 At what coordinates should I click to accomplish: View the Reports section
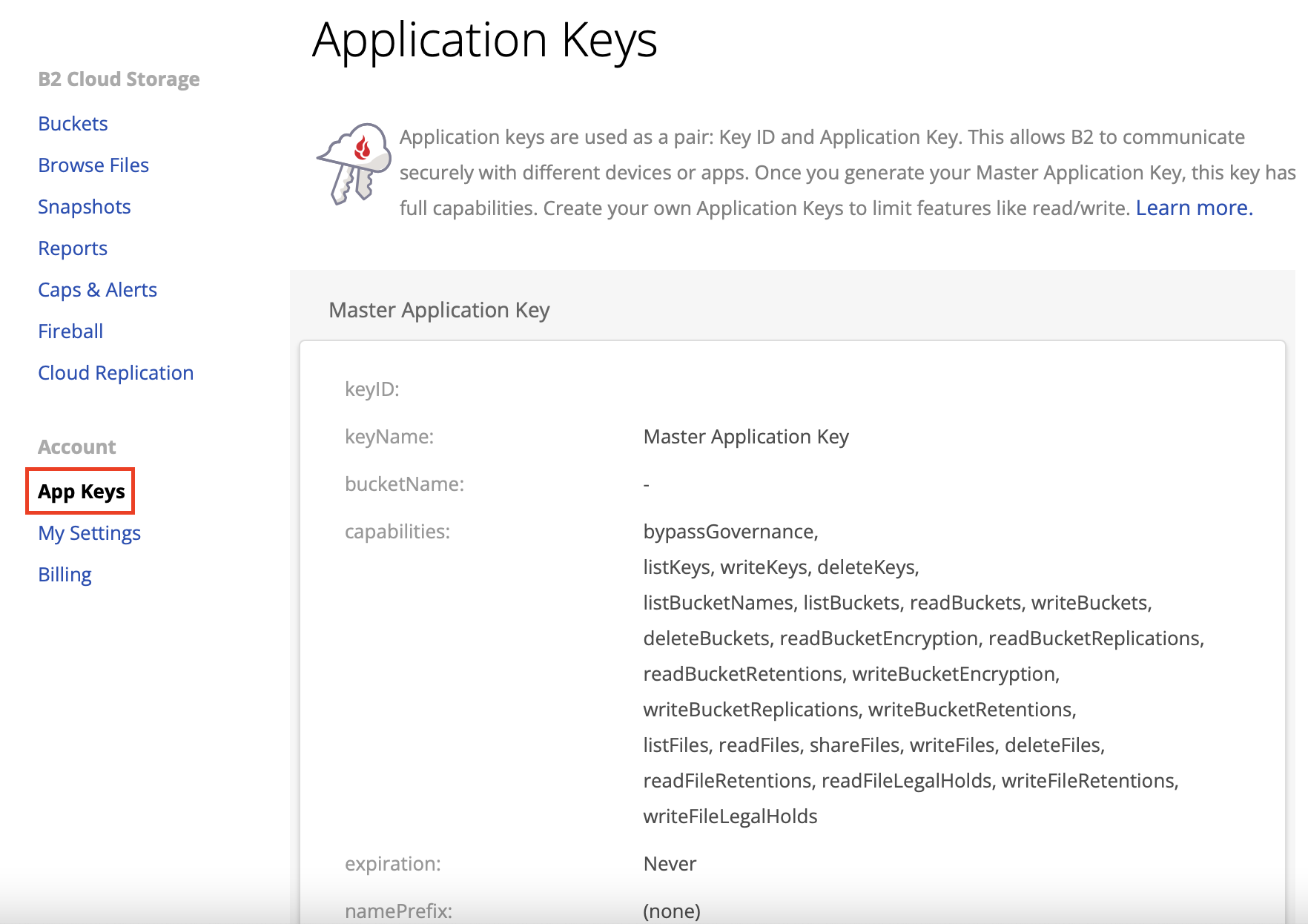[73, 248]
